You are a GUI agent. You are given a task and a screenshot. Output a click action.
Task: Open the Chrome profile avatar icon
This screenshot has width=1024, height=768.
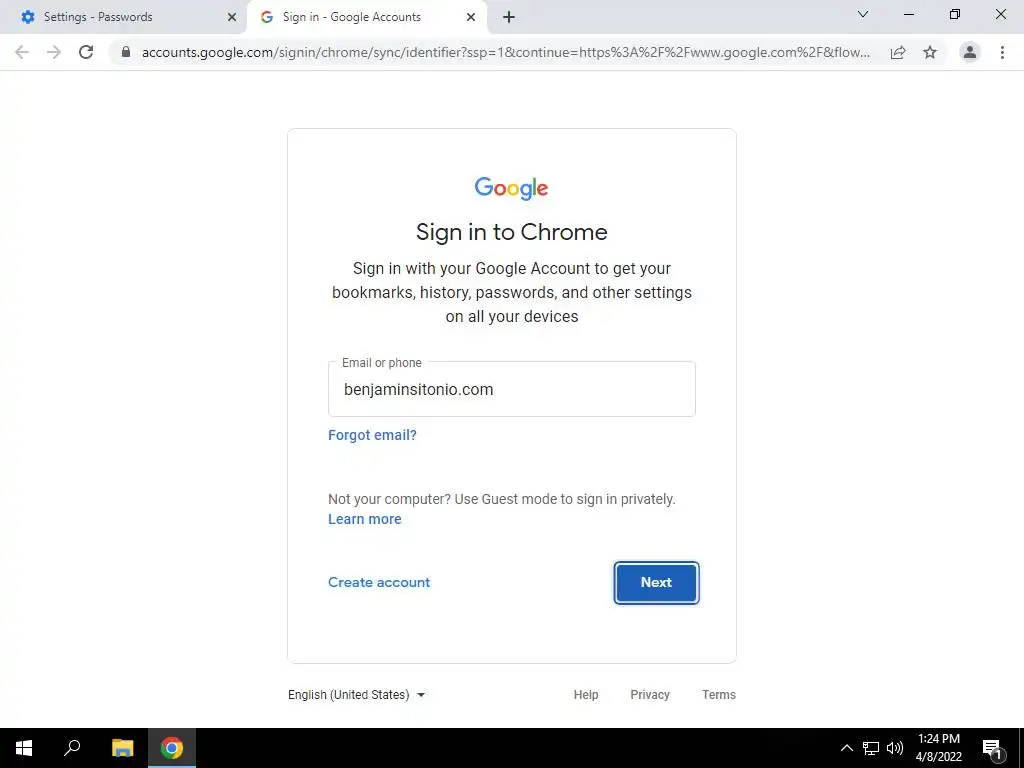pos(970,52)
